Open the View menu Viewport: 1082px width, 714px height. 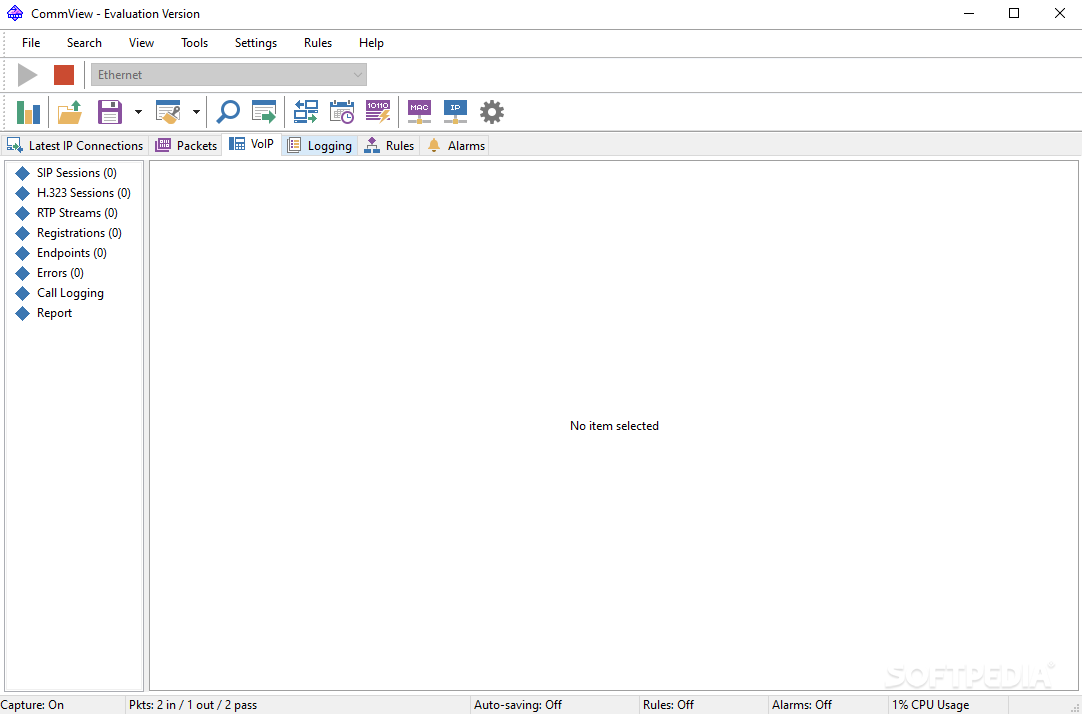pyautogui.click(x=141, y=43)
